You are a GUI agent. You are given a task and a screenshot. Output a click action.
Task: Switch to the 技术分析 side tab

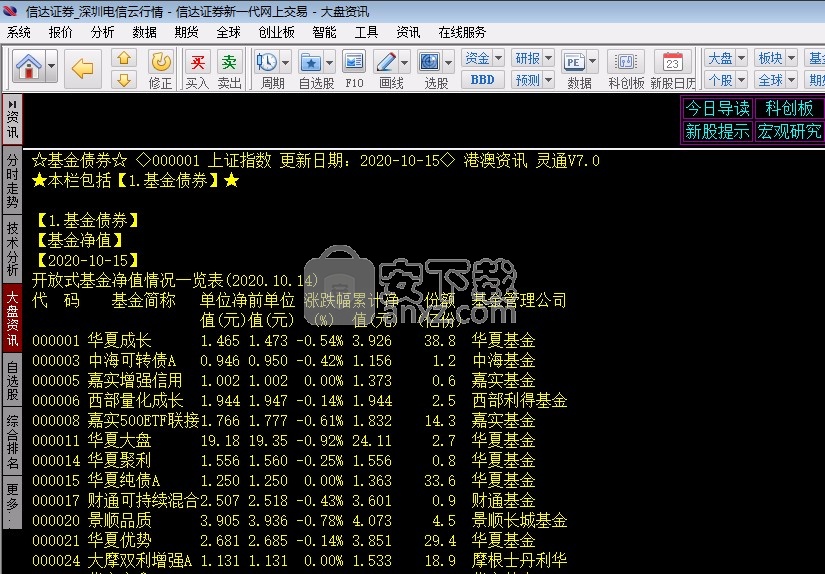pyautogui.click(x=13, y=249)
